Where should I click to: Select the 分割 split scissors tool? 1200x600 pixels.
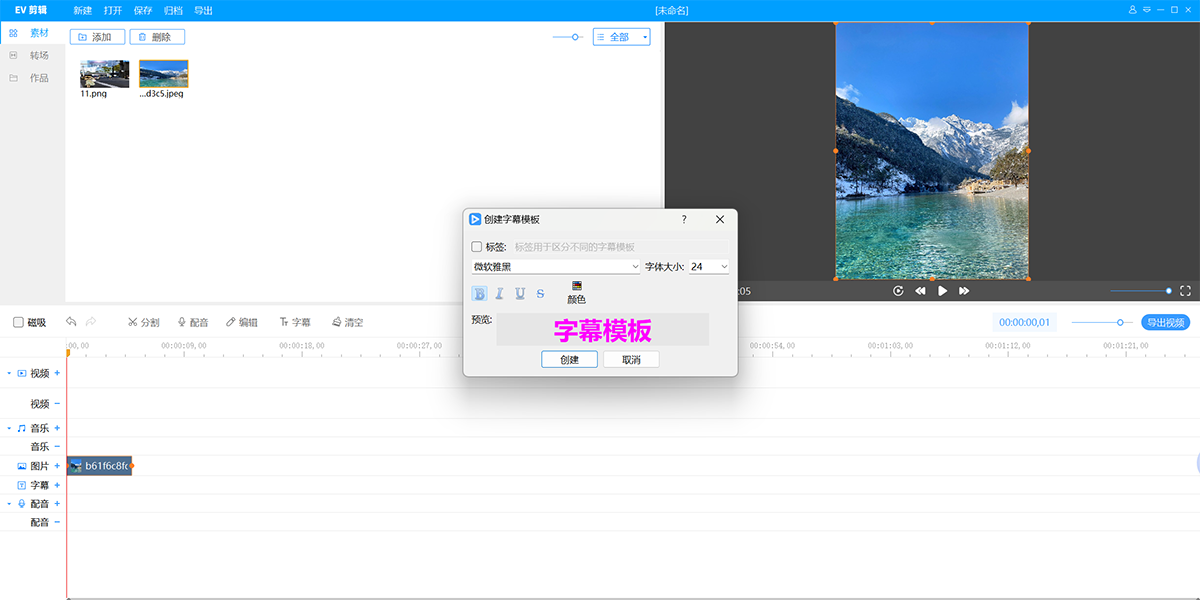click(x=144, y=322)
